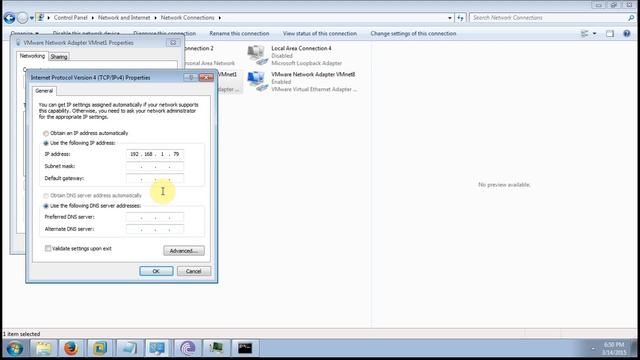This screenshot has height=360, width=640.
Task: Click Rename this connection in the toolbar
Action: tap(239, 33)
